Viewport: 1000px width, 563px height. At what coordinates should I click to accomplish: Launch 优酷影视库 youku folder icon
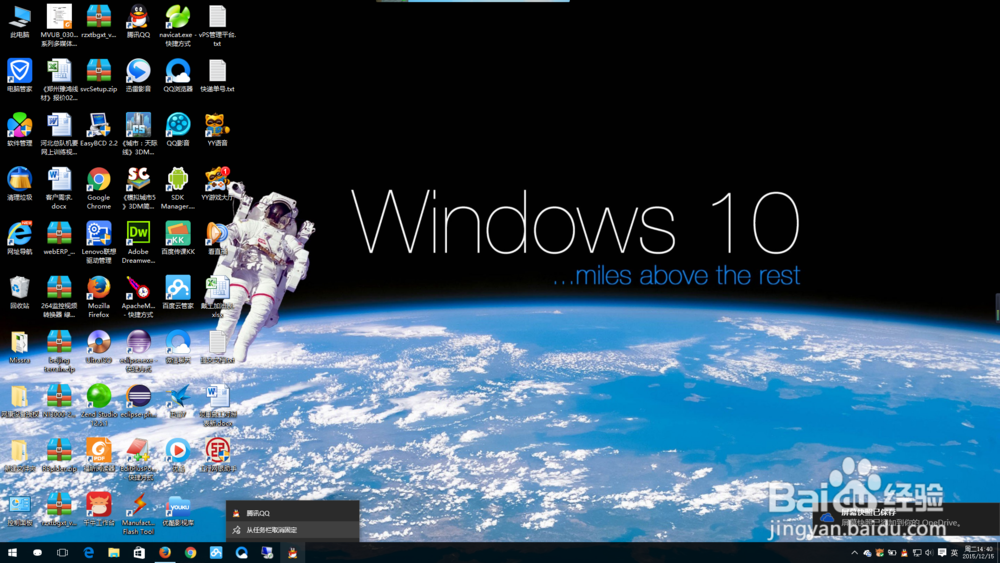(x=177, y=509)
